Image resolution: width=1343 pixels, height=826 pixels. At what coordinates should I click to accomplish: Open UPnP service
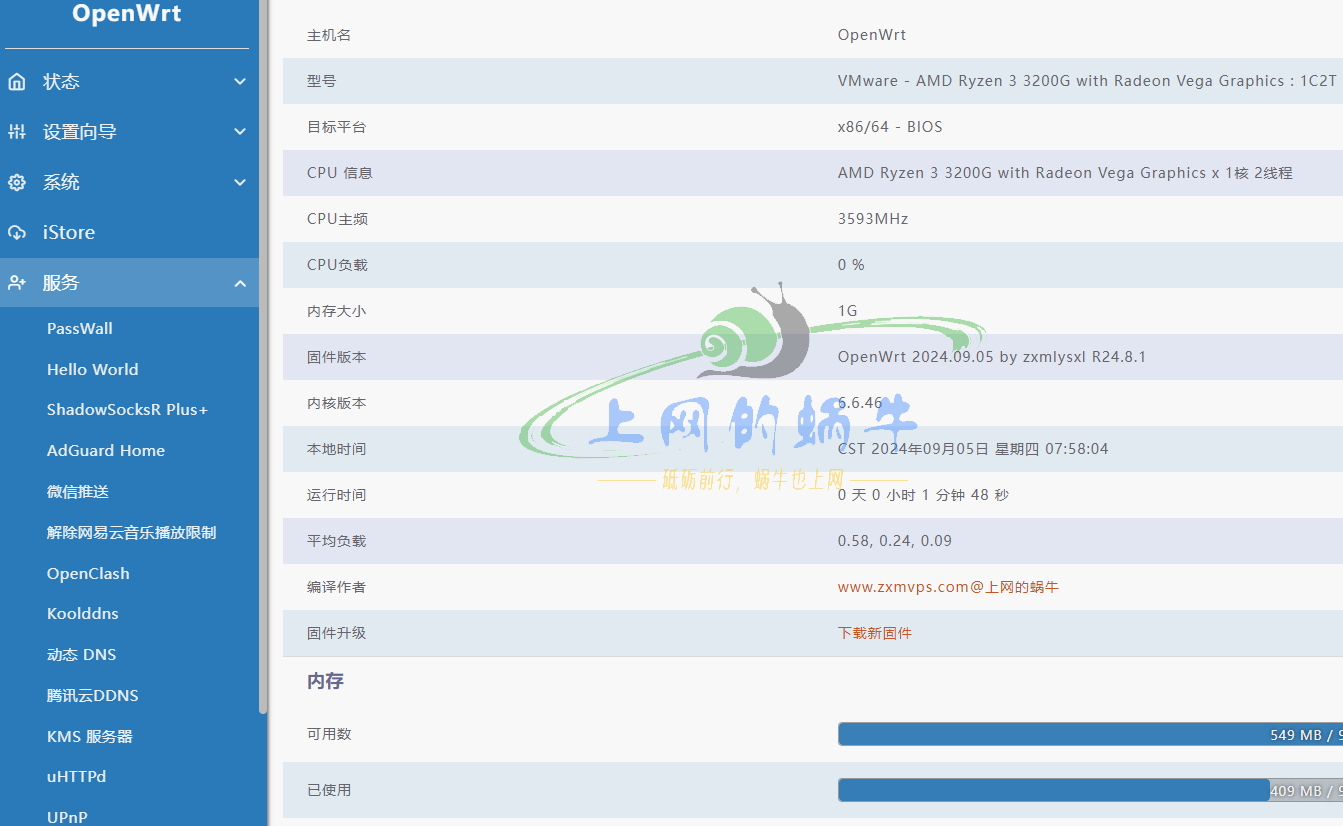tap(67, 817)
